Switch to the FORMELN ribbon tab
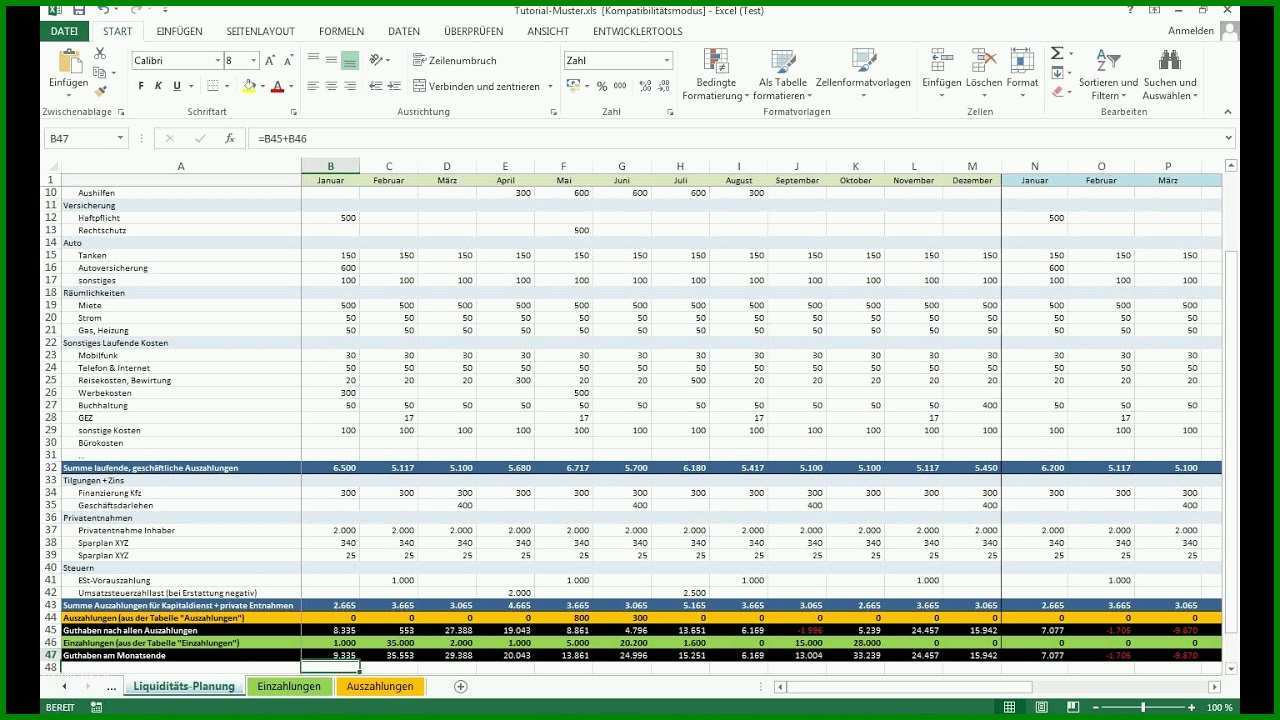Screen dimensions: 1280x720 pyautogui.click(x=341, y=31)
